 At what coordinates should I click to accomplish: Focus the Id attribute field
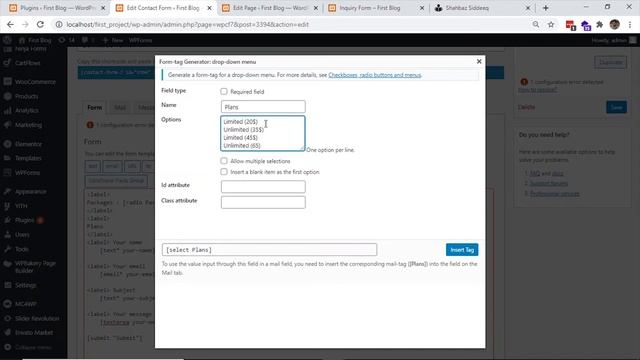pyautogui.click(x=263, y=187)
